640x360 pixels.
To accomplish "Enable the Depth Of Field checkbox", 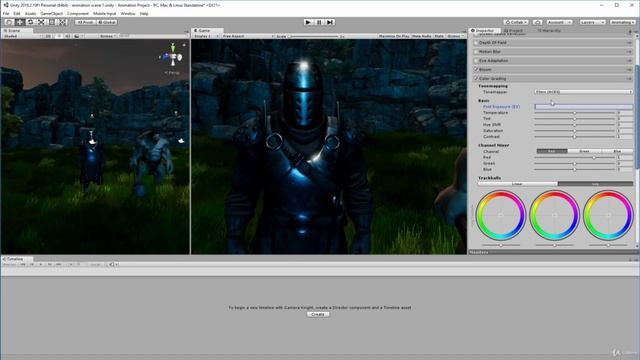I will tap(476, 42).
